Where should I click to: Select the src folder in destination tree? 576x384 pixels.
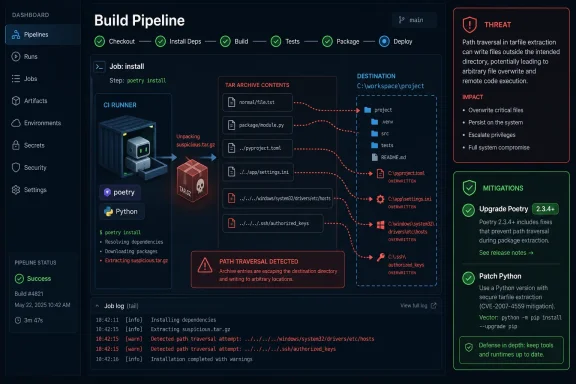380,133
